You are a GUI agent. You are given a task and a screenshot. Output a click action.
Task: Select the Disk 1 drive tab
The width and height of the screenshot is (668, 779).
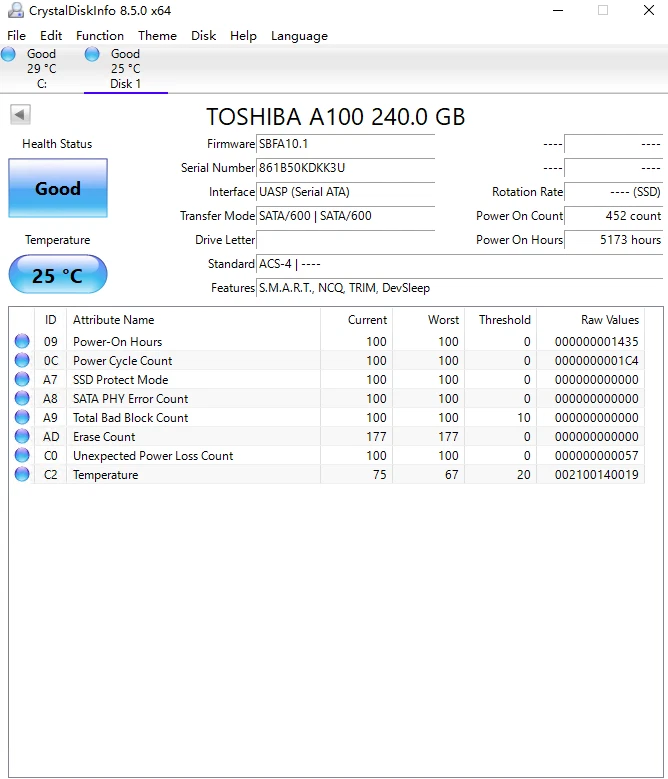click(126, 69)
